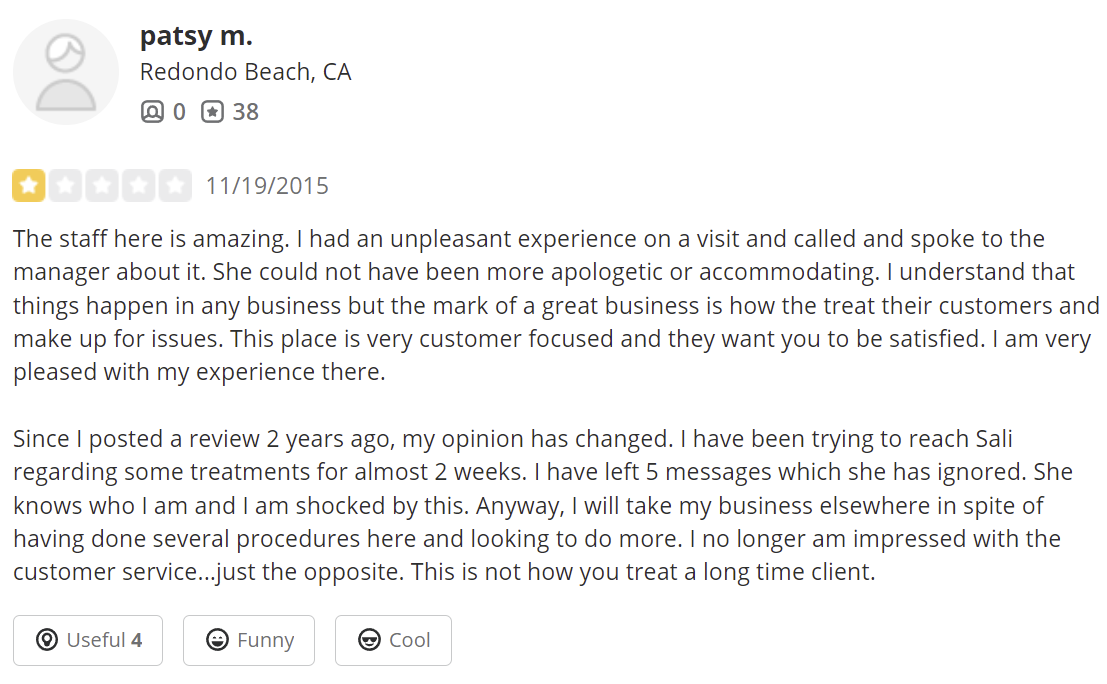Image resolution: width=1107 pixels, height=684 pixels.
Task: Click the review date 11/19/2015
Action: click(267, 186)
